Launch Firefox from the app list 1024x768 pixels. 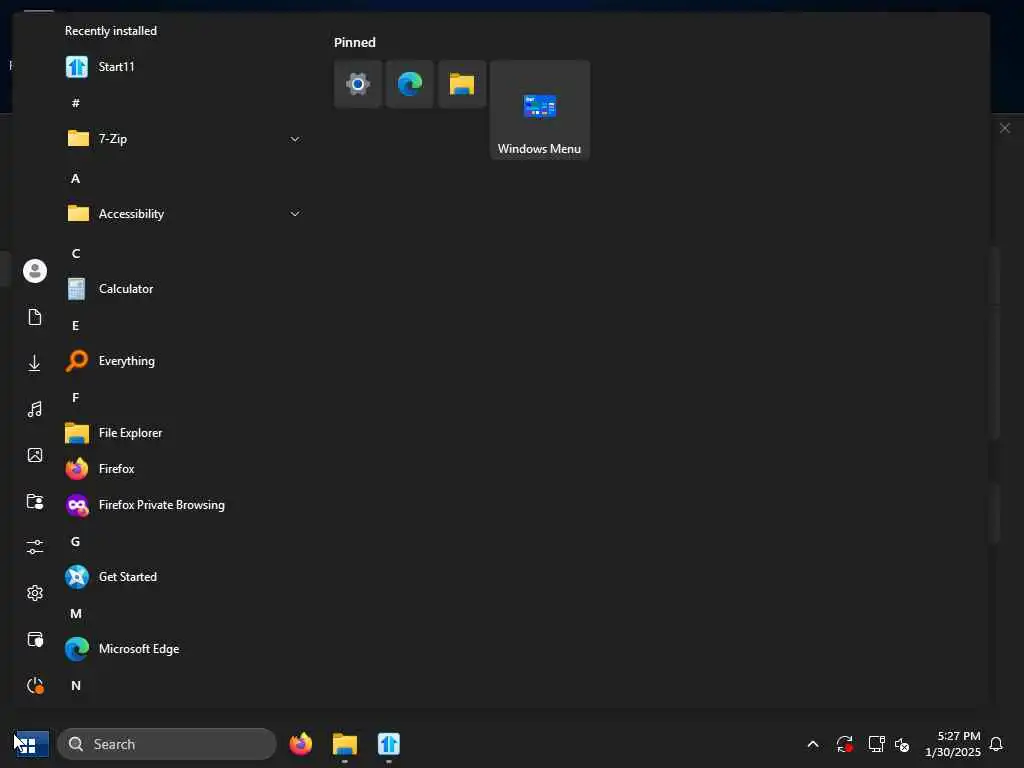183,469
